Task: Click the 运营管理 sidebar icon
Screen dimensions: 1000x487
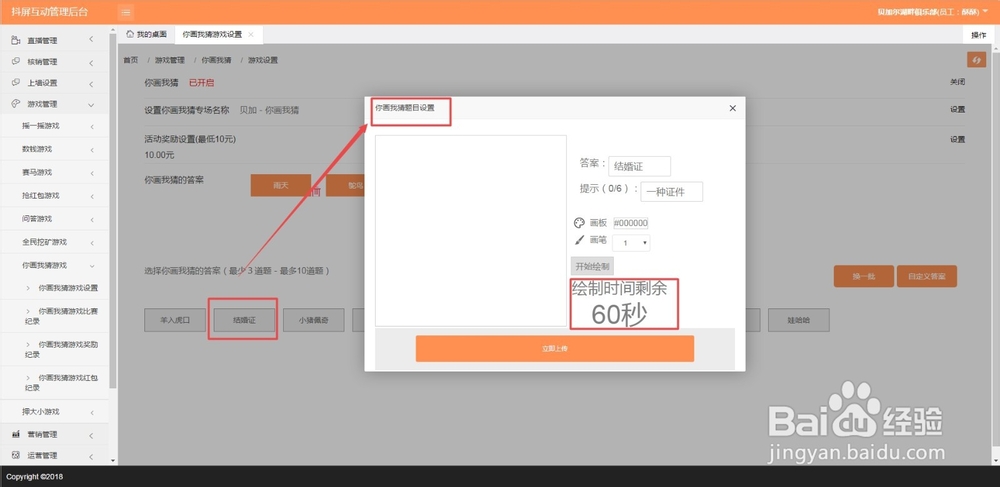Action: click(x=16, y=455)
